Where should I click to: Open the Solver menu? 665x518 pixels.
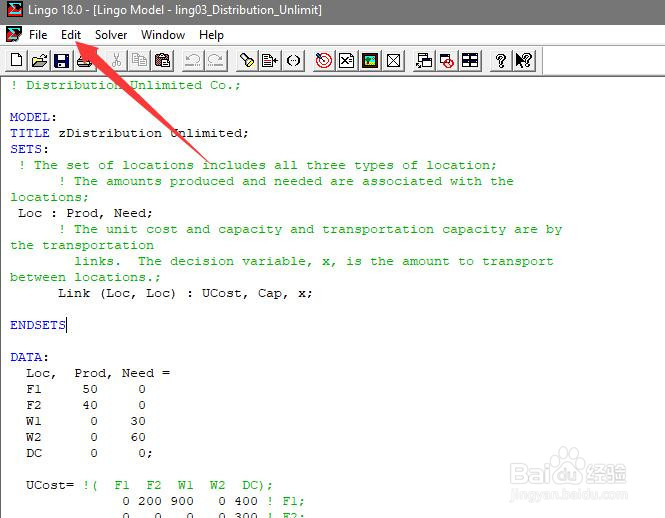(111, 35)
